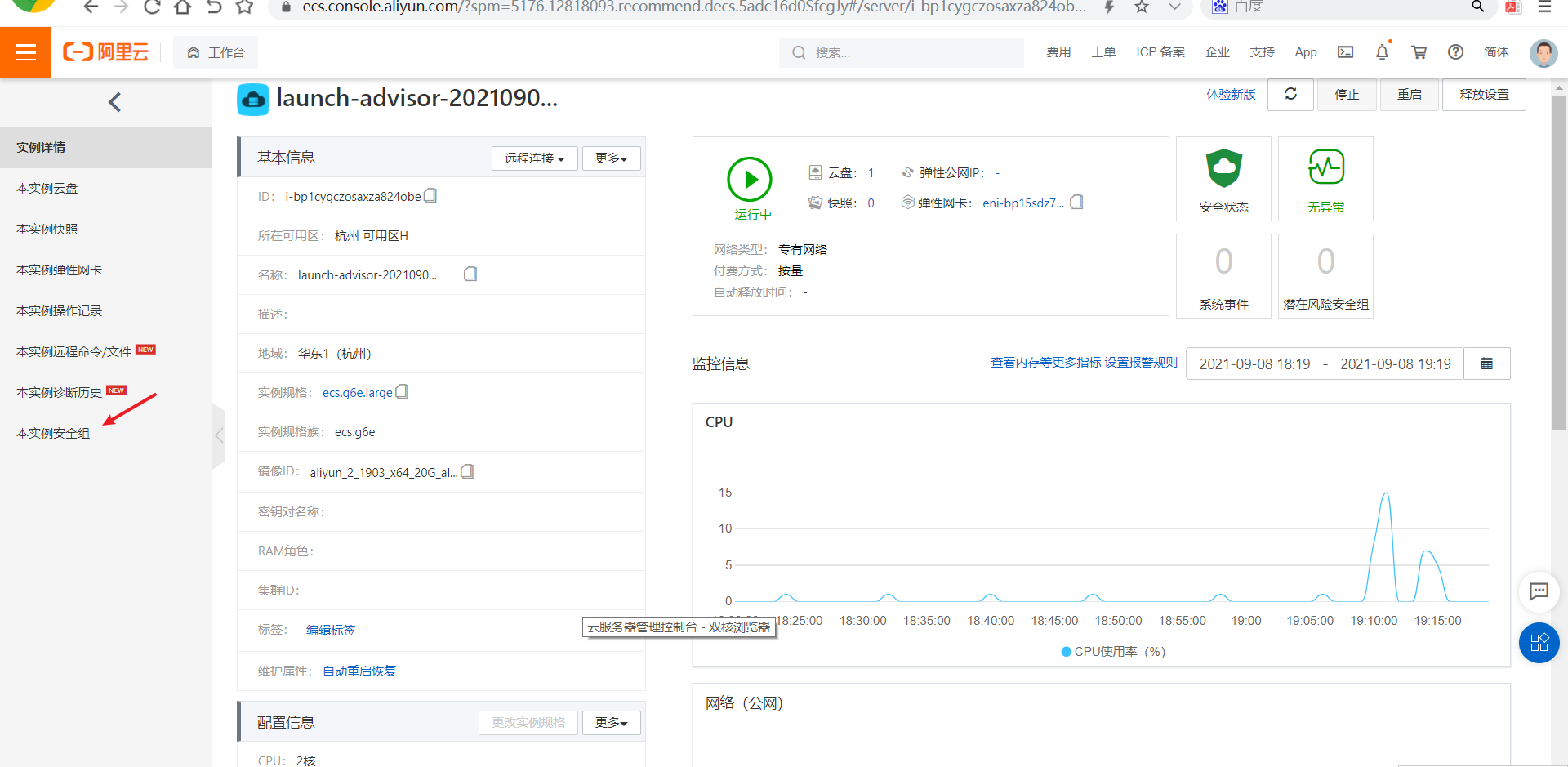Open the Cloud Shell terminal icon
1568x767 pixels.
pyautogui.click(x=1345, y=52)
